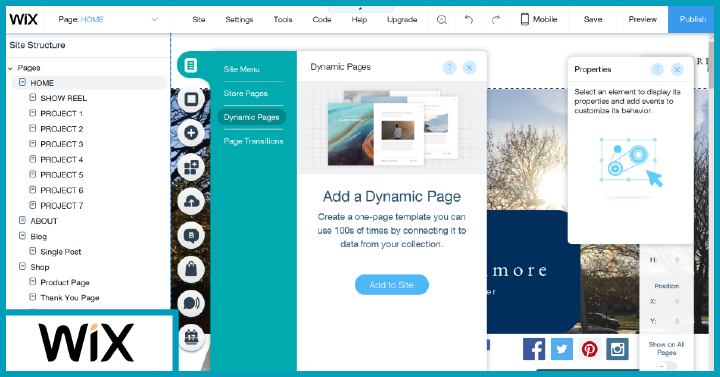720x377 pixels.
Task: Toggle Show on All Pages switch
Action: 666,366
